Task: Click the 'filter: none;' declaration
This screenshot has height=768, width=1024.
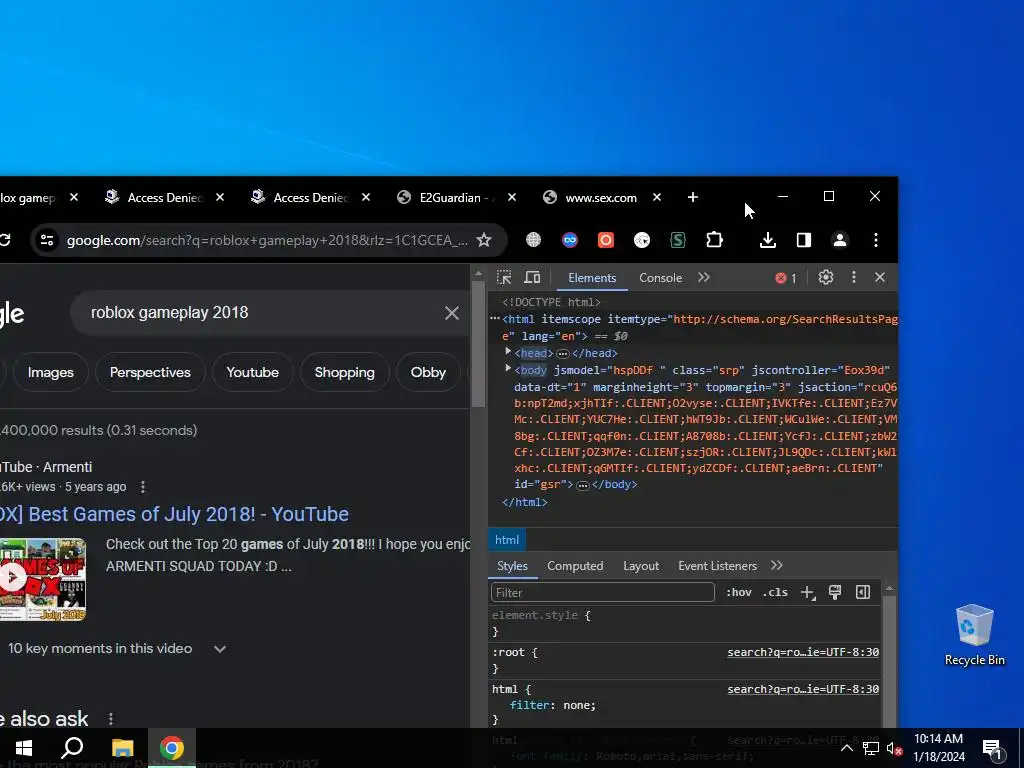Action: (552, 705)
